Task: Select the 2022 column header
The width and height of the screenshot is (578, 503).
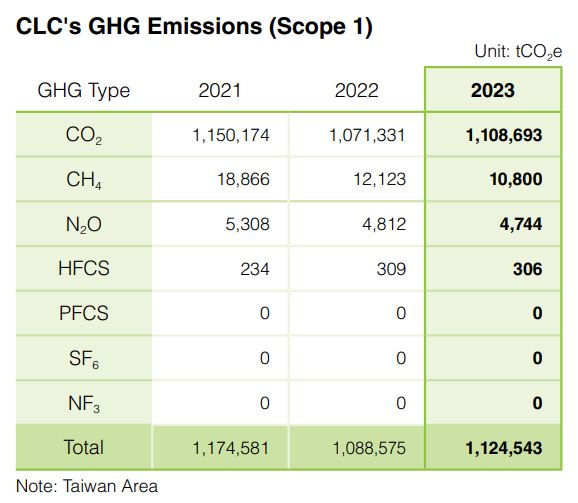Action: tap(356, 91)
